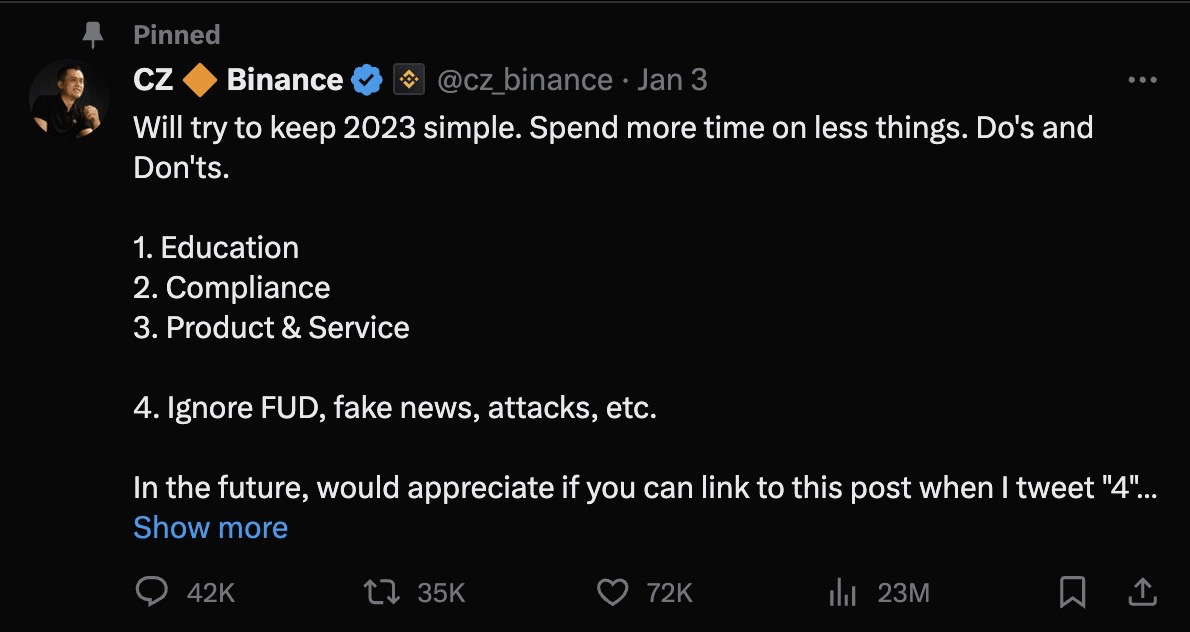Open the @cz_binance handle link
Image resolution: width=1190 pixels, height=632 pixels.
524,80
